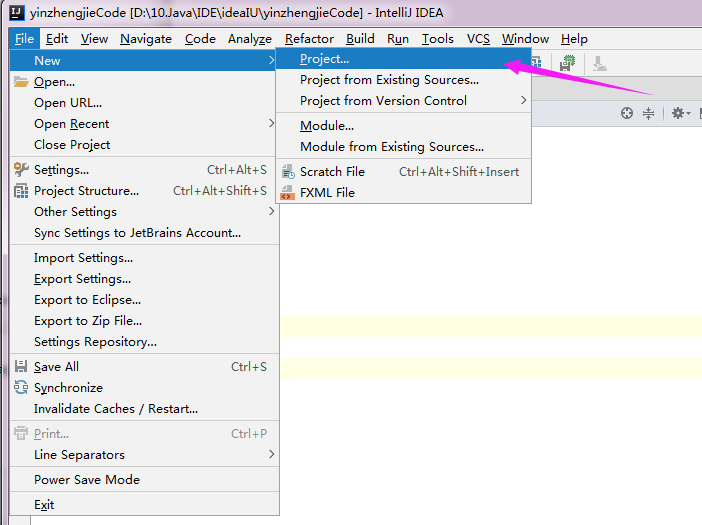Choose Export Settings...
702x525 pixels.
click(144, 279)
